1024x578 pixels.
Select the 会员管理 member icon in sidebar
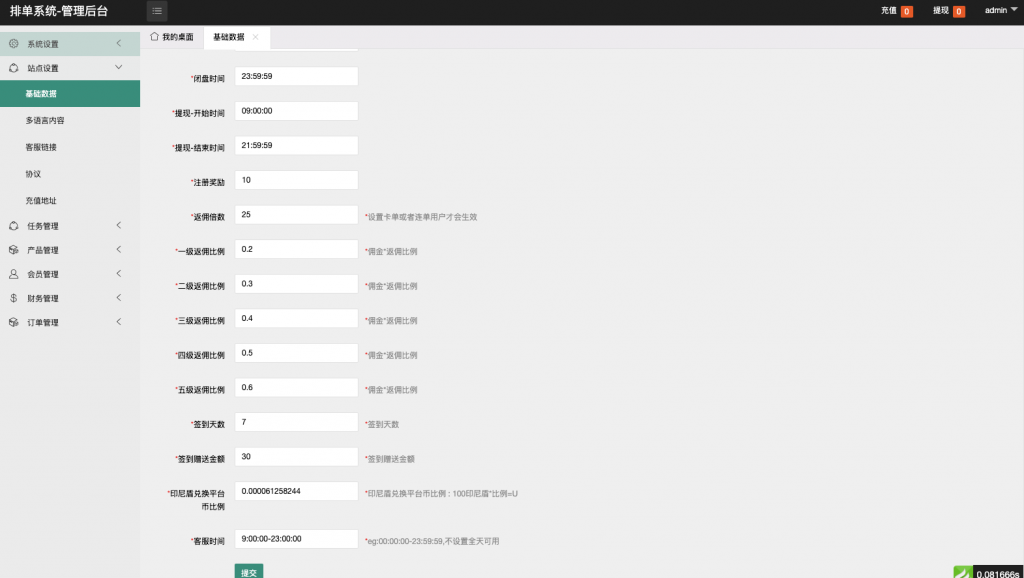click(x=14, y=274)
